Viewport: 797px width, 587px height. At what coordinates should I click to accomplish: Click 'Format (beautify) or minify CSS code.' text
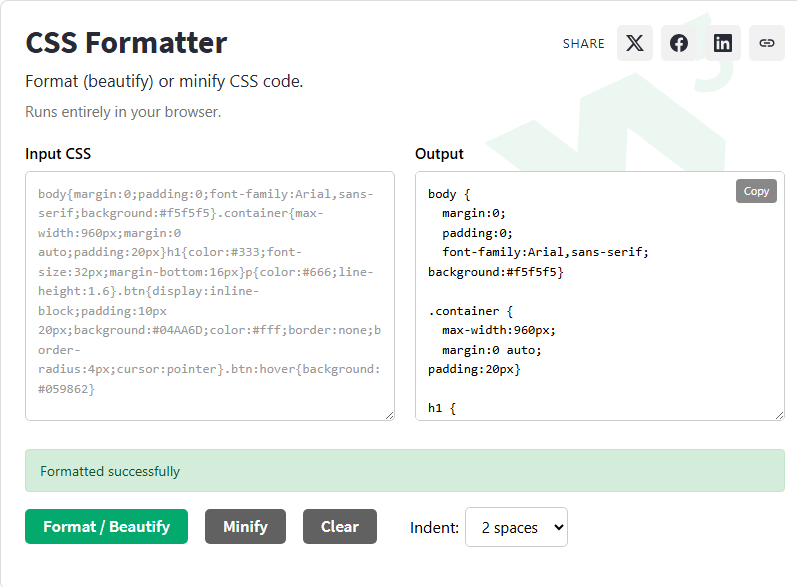(164, 81)
